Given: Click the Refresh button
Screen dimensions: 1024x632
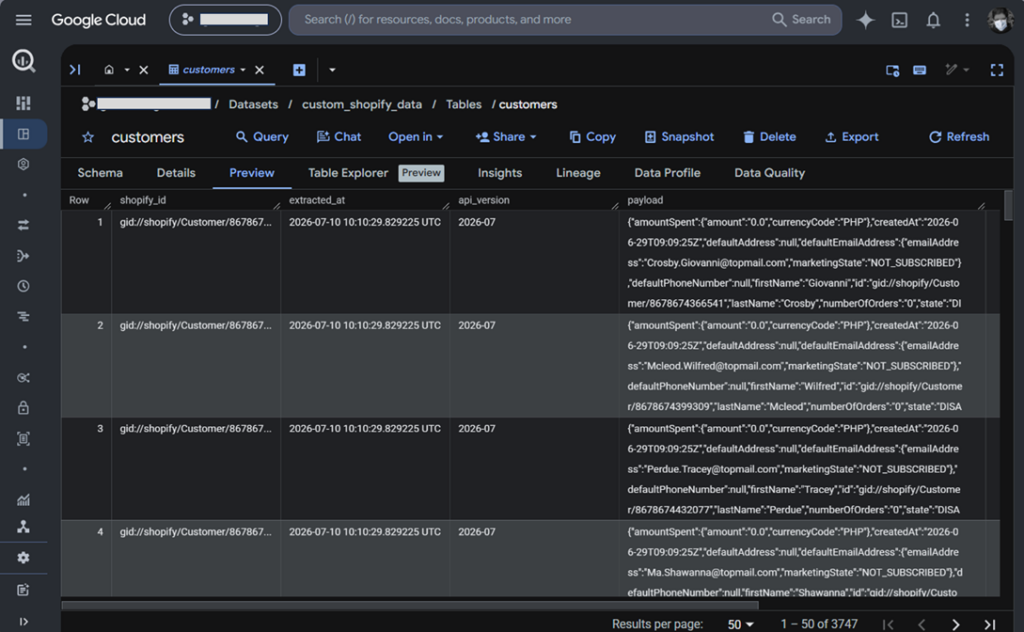Looking at the screenshot, I should pyautogui.click(x=959, y=136).
